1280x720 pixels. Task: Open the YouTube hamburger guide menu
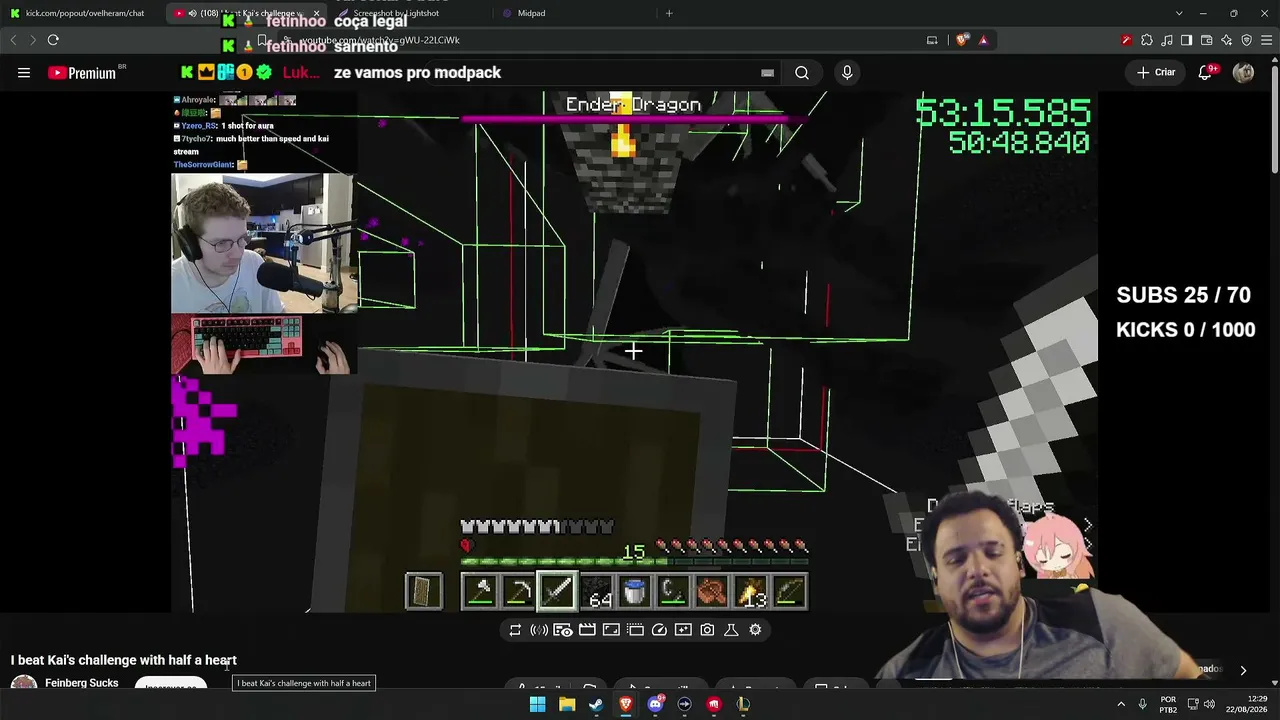[x=24, y=72]
